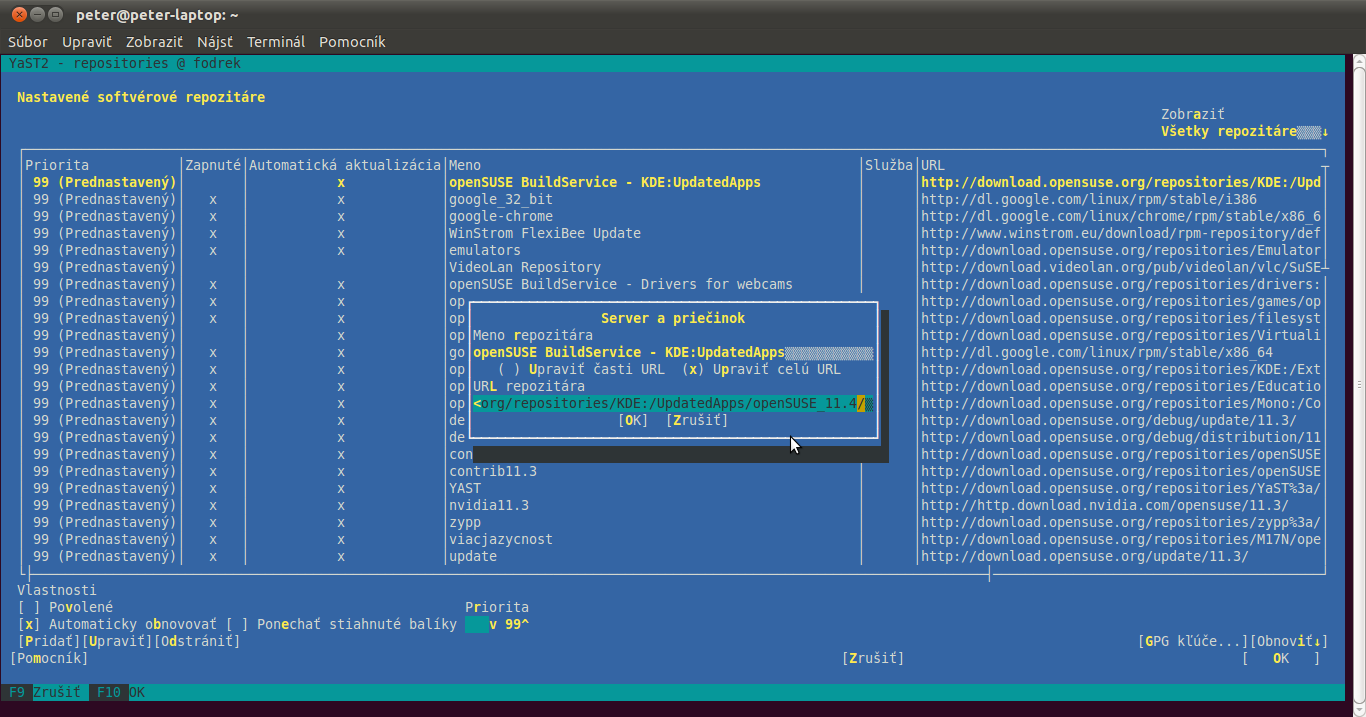Click the bottom Zrušiť button of main screen
The width and height of the screenshot is (1366, 717).
tap(873, 658)
